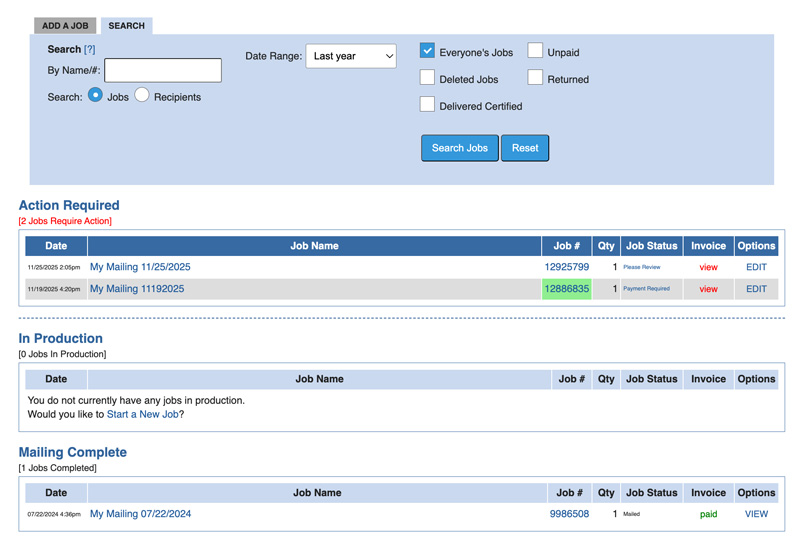Uncheck the Everyone's Jobs checkbox
The width and height of the screenshot is (800, 556).
click(427, 50)
